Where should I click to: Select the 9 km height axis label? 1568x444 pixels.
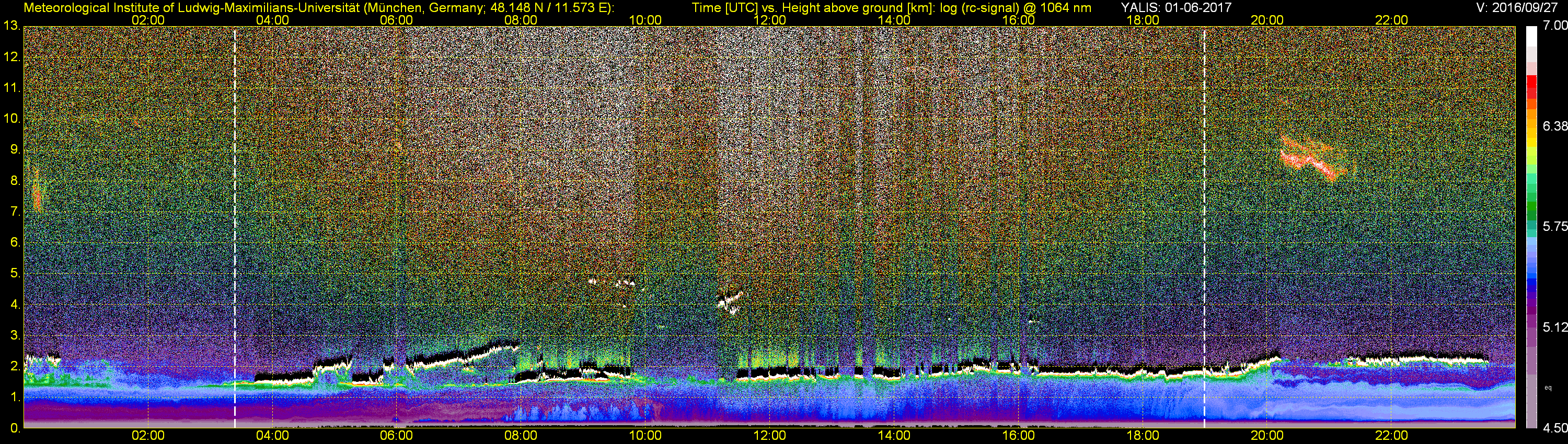click(15, 149)
